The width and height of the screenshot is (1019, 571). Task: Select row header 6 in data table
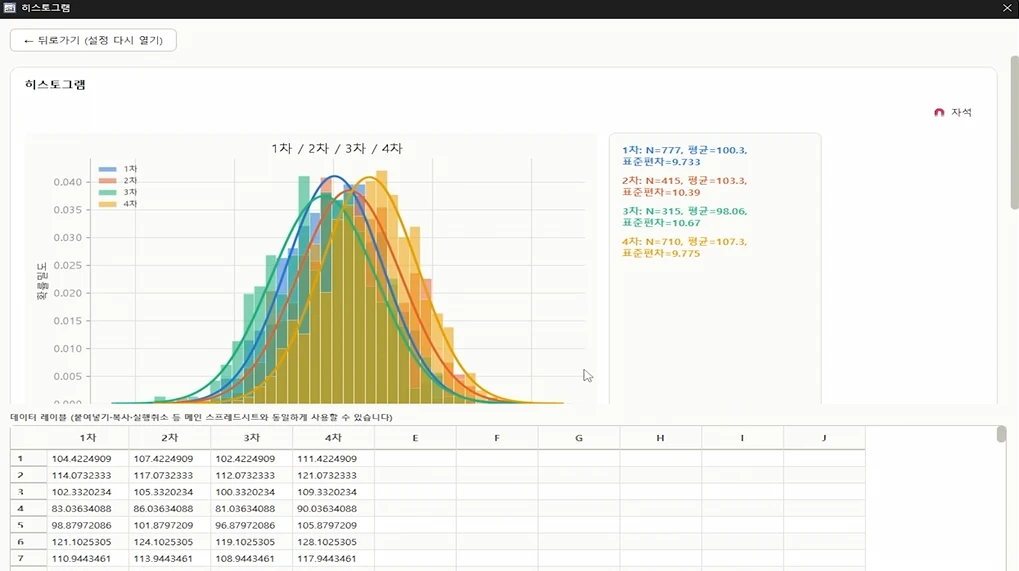point(29,542)
